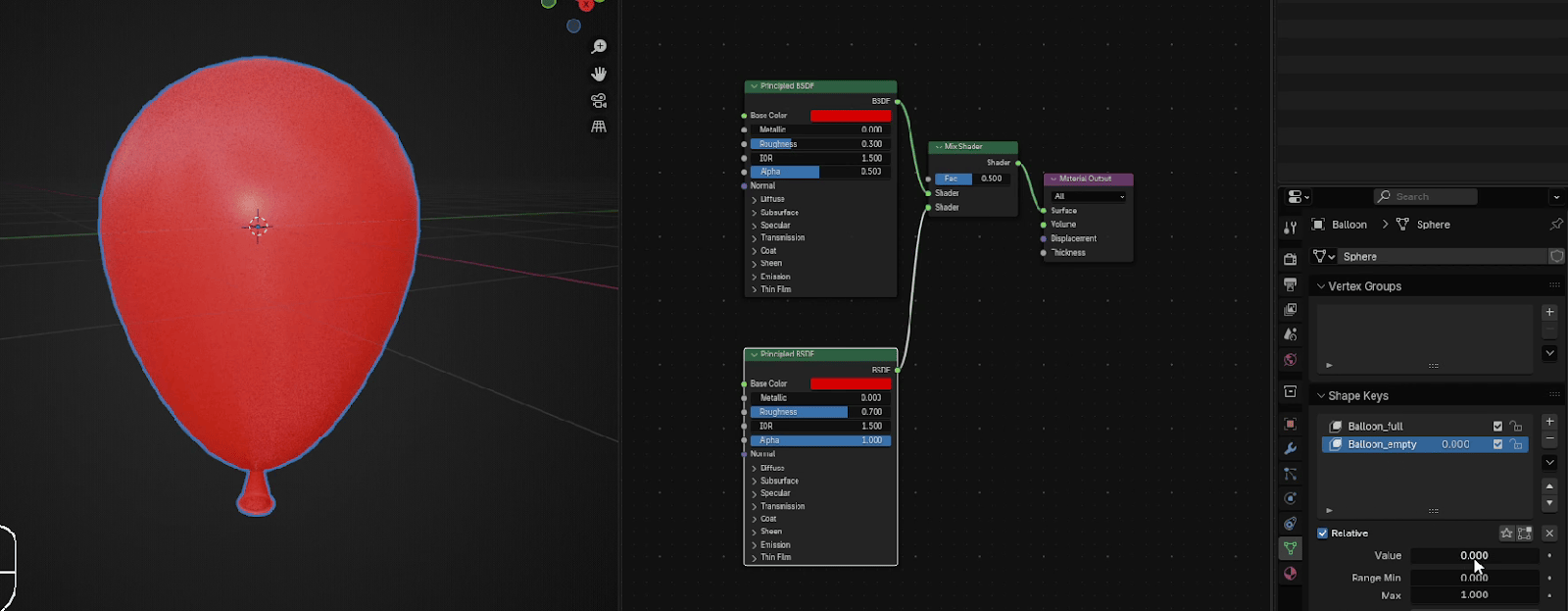
Task: Click the hand pan view icon
Action: click(x=599, y=74)
